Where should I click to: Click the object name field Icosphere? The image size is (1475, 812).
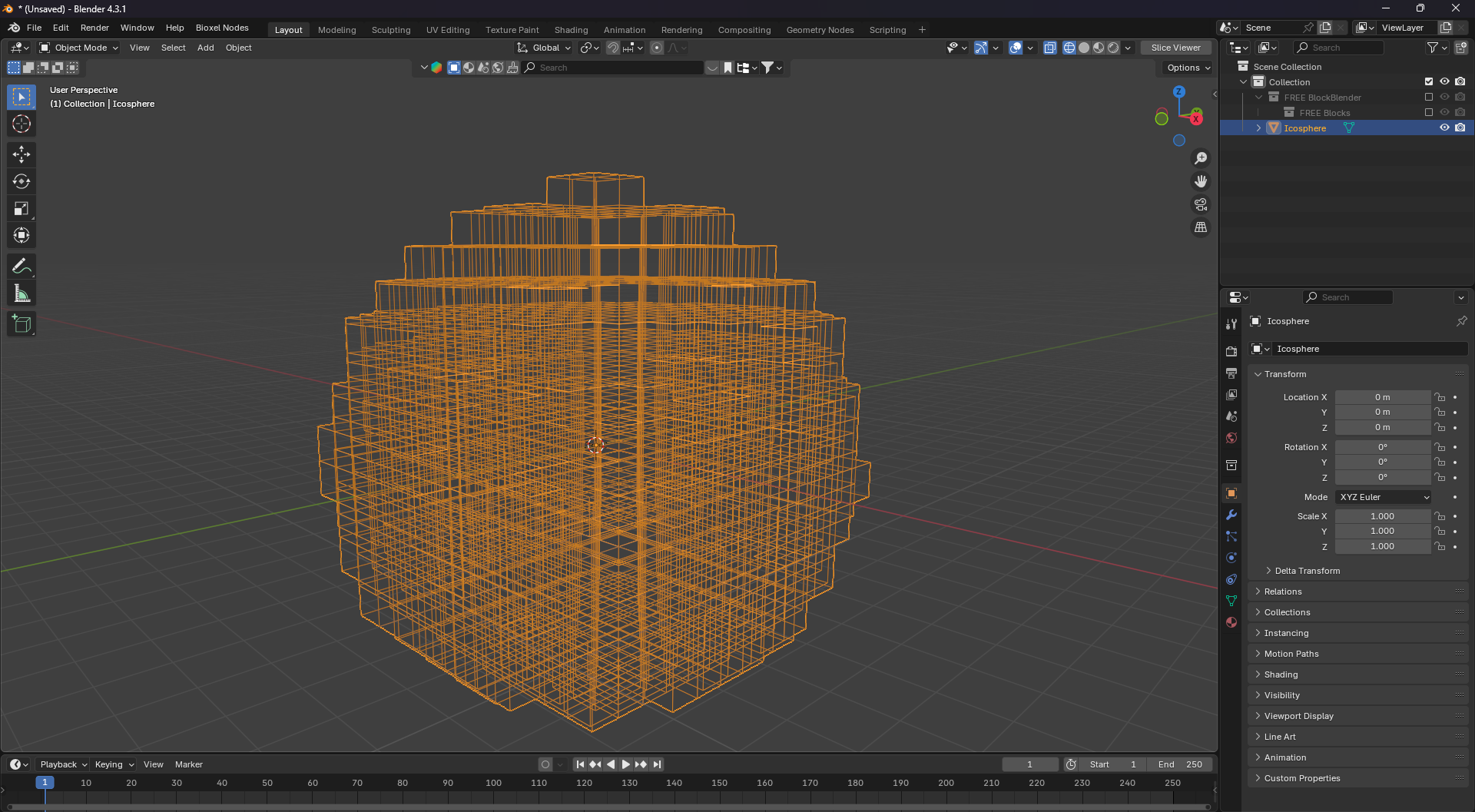pyautogui.click(x=1369, y=349)
